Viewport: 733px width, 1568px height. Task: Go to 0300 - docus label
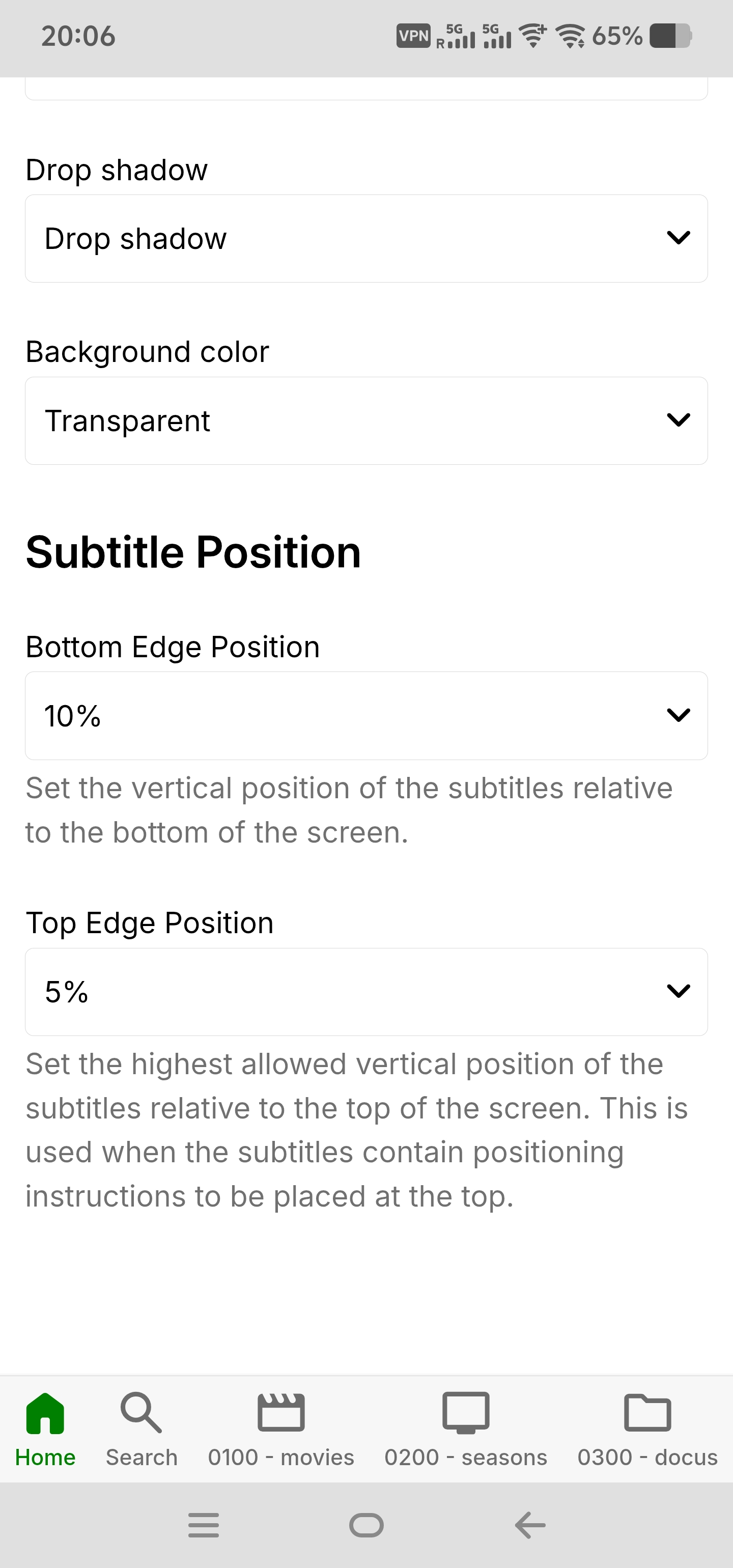coord(647,1457)
